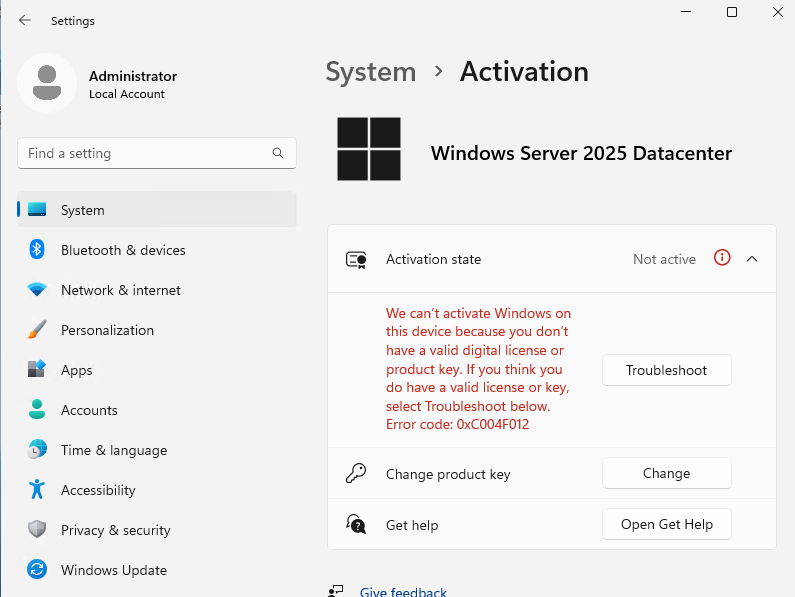
Task: Close the Settings window
Action: click(778, 12)
